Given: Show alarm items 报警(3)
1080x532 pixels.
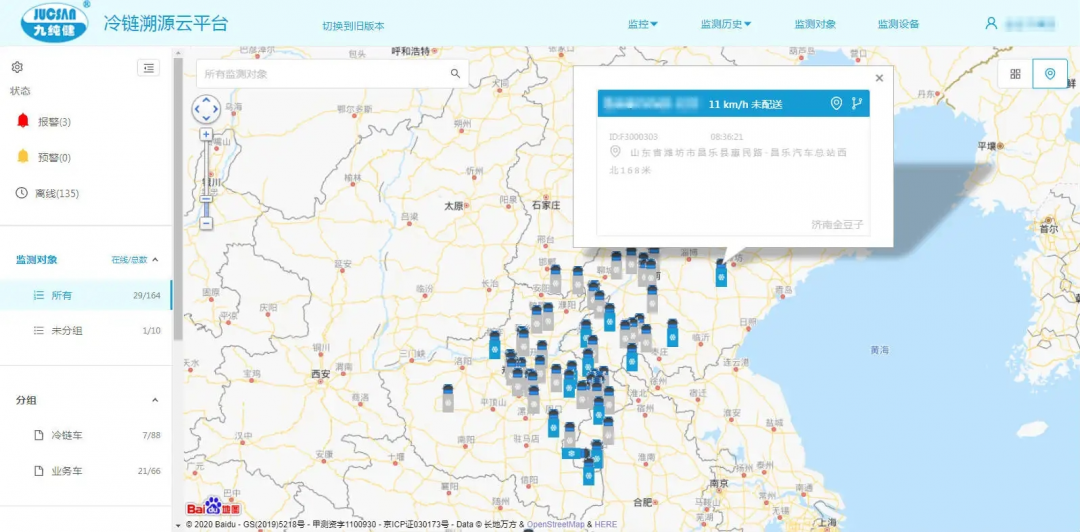Looking at the screenshot, I should click(45, 122).
